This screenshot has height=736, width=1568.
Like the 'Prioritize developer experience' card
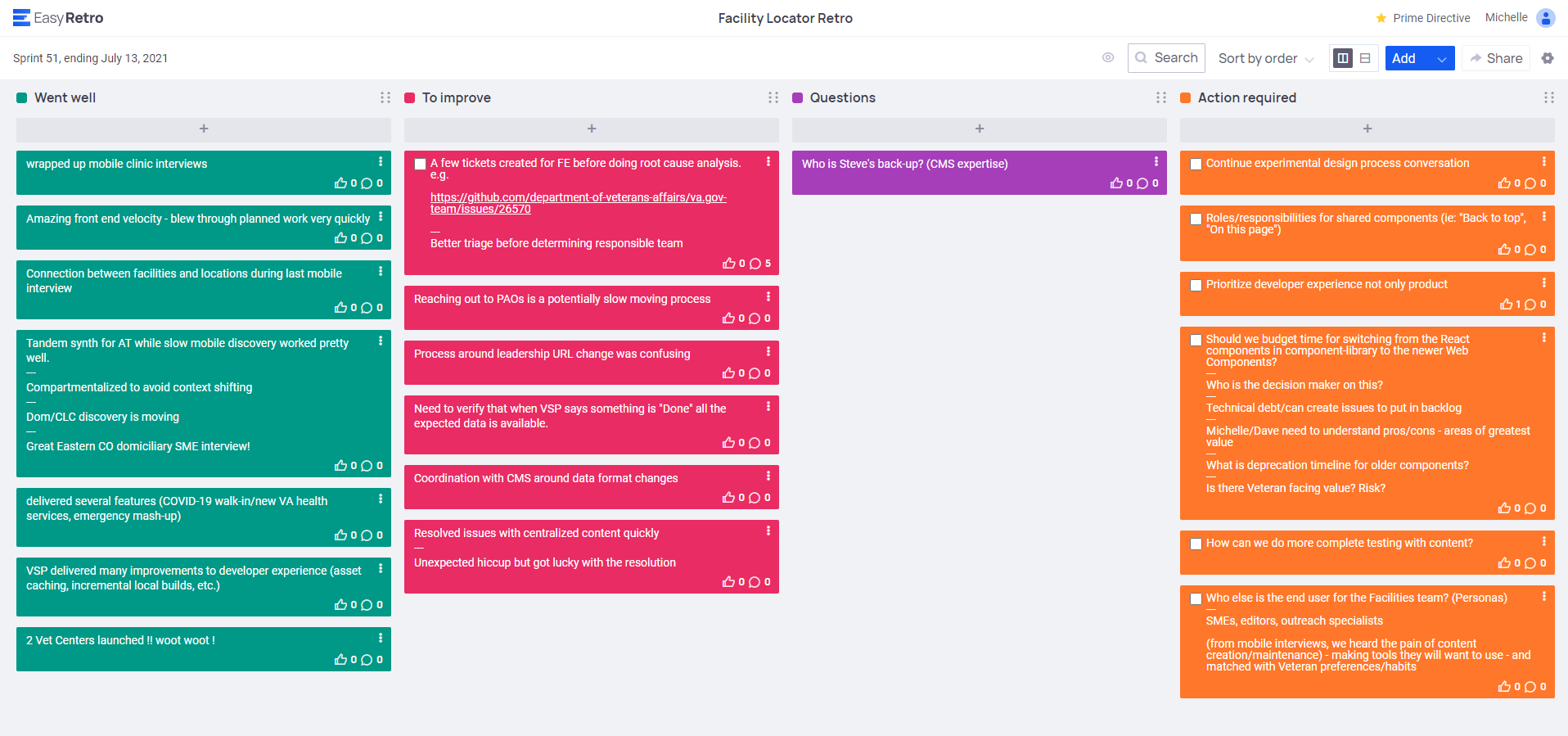click(x=1505, y=305)
